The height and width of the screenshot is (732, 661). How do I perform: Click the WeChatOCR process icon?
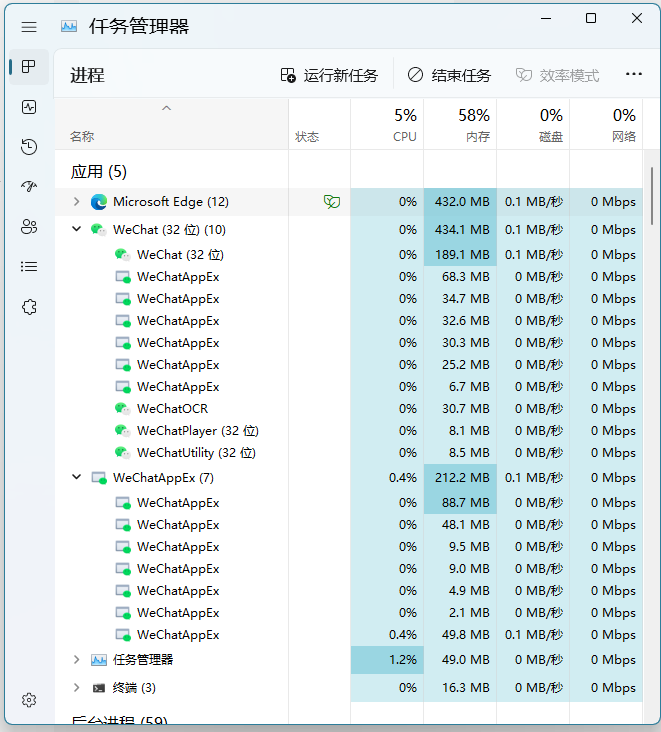click(x=122, y=408)
